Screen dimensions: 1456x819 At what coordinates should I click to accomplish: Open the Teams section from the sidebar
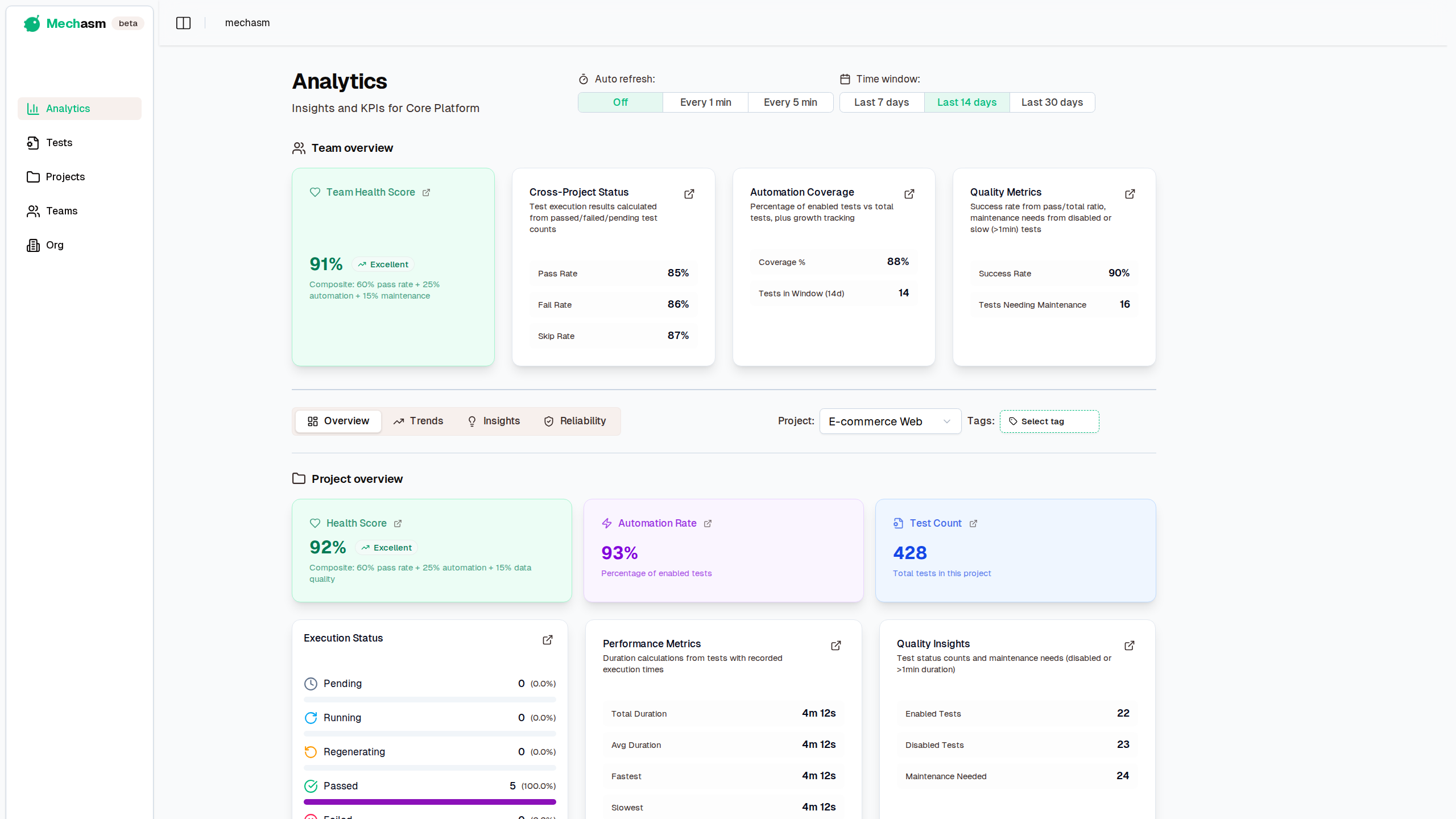pyautogui.click(x=61, y=211)
